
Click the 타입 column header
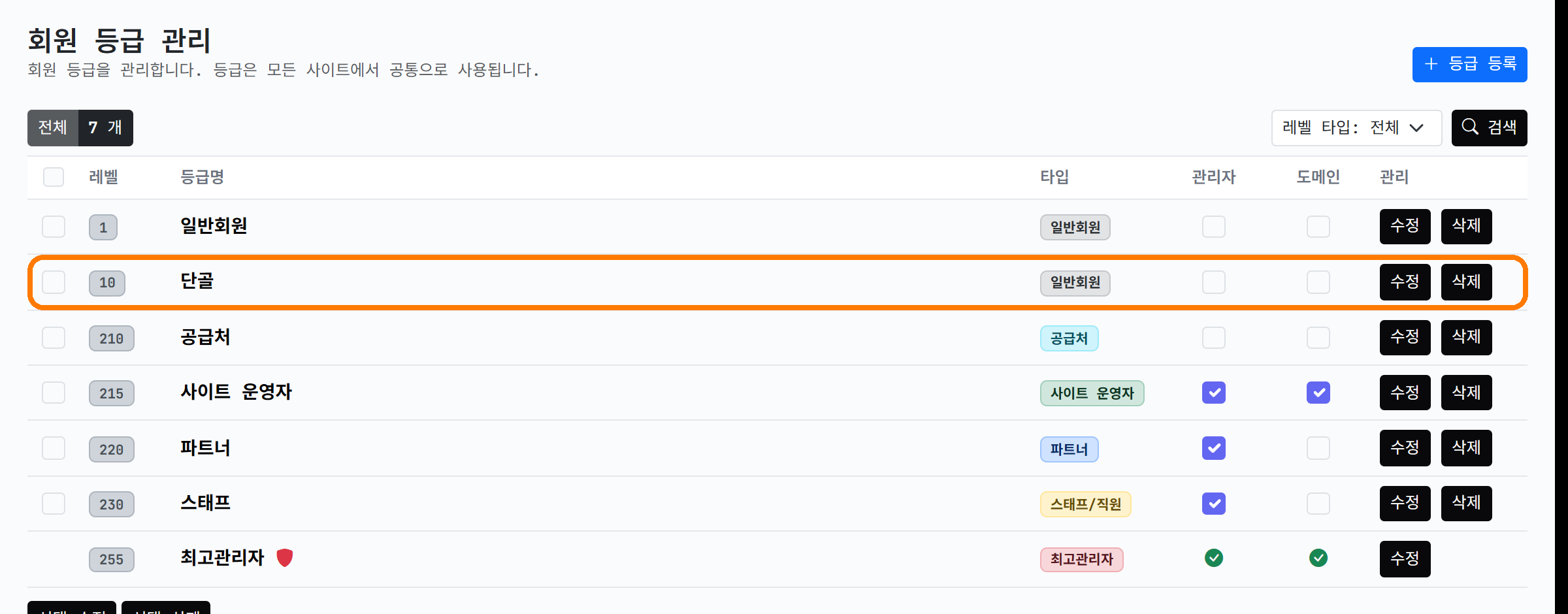click(x=1054, y=177)
